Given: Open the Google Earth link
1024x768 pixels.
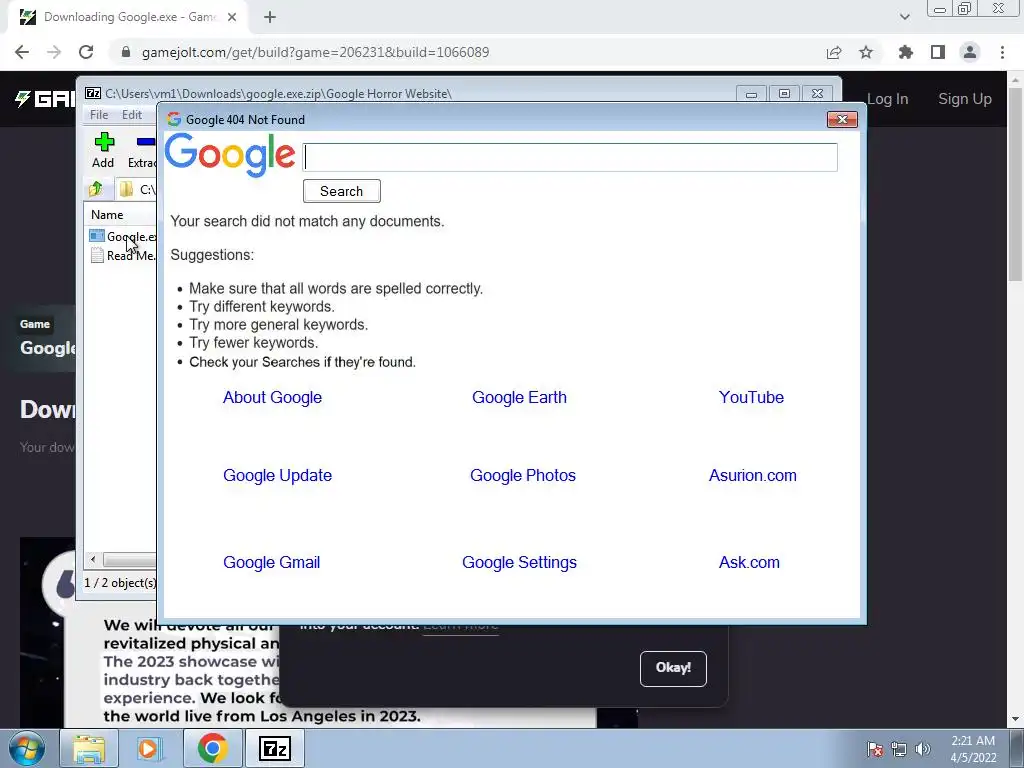Looking at the screenshot, I should pos(519,397).
